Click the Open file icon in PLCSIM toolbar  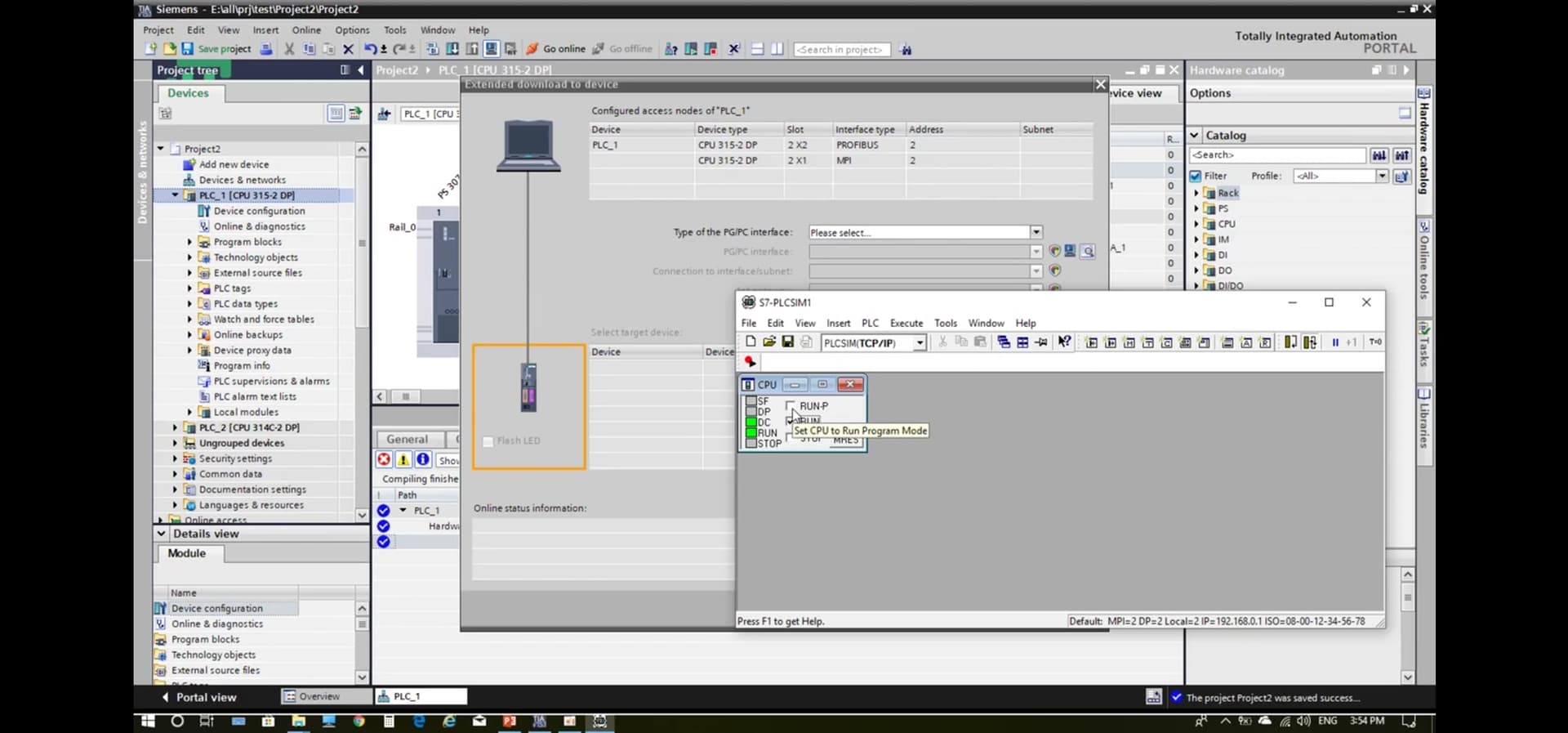(x=769, y=342)
